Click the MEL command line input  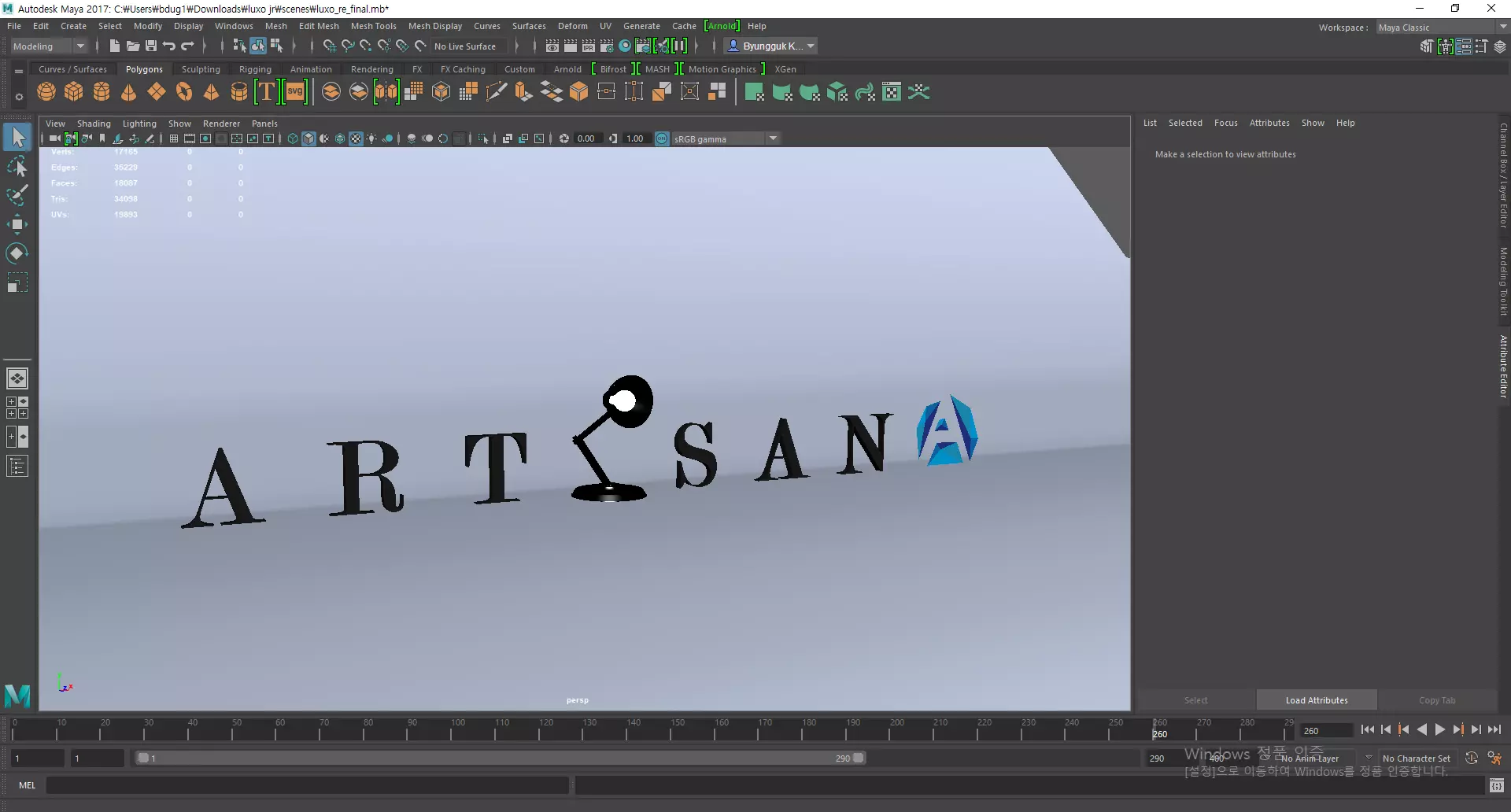307,785
